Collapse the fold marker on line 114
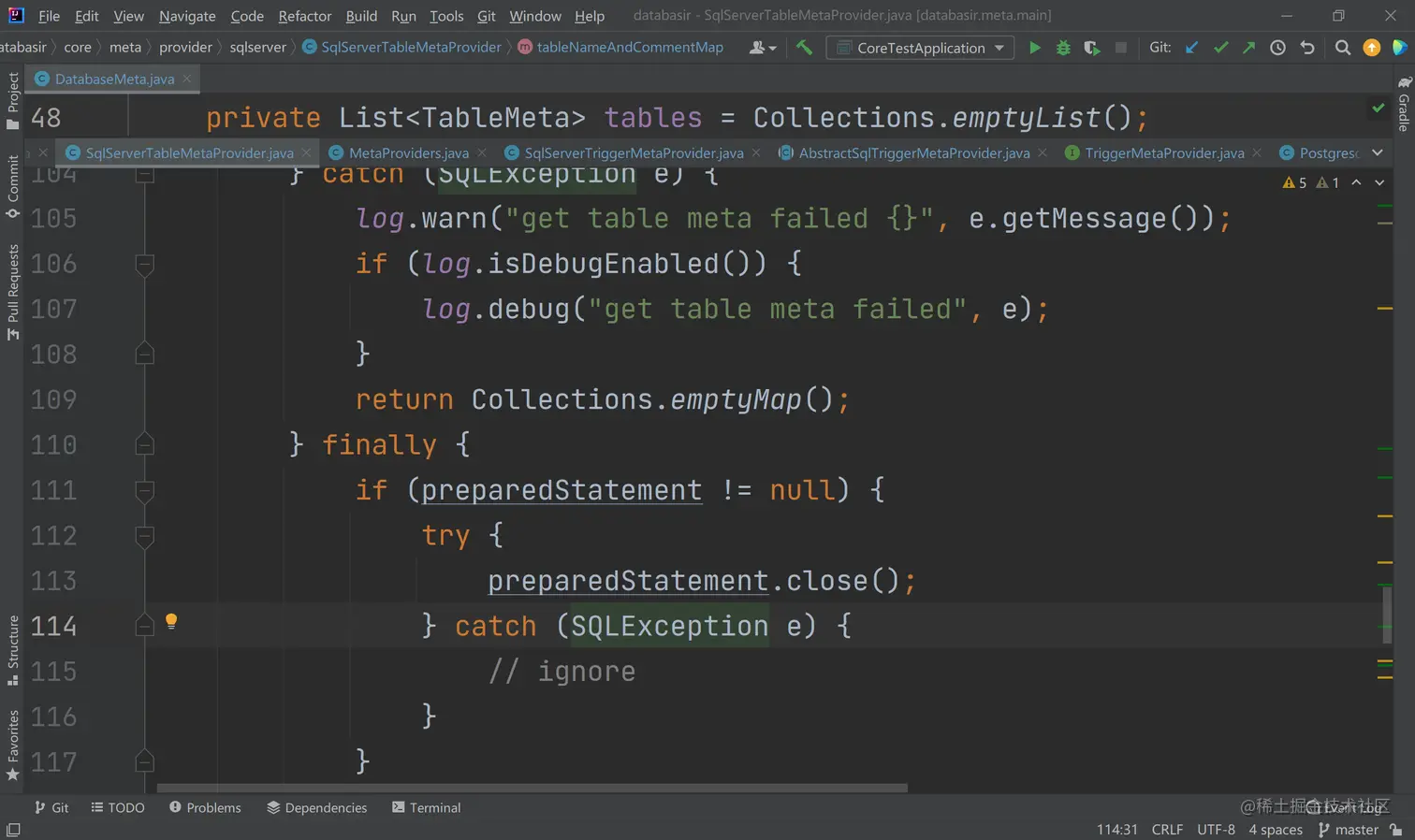Image resolution: width=1415 pixels, height=840 pixels. point(145,626)
